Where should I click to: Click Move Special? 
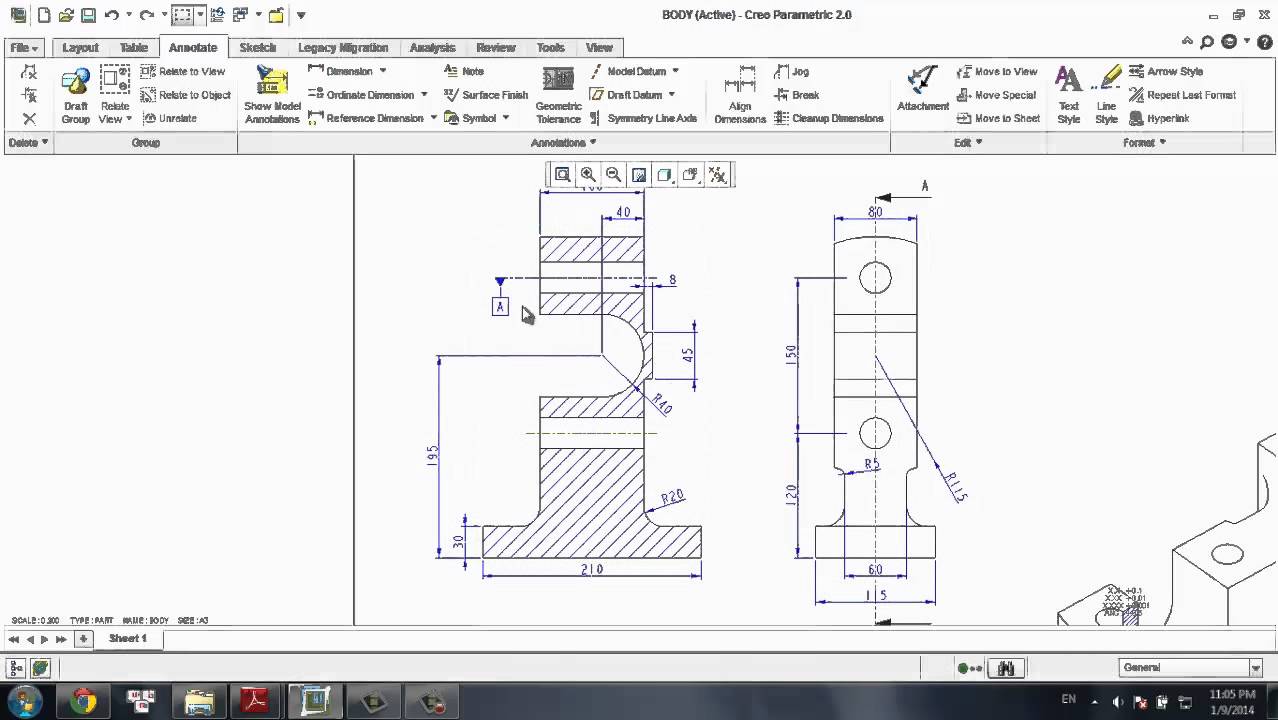point(996,95)
